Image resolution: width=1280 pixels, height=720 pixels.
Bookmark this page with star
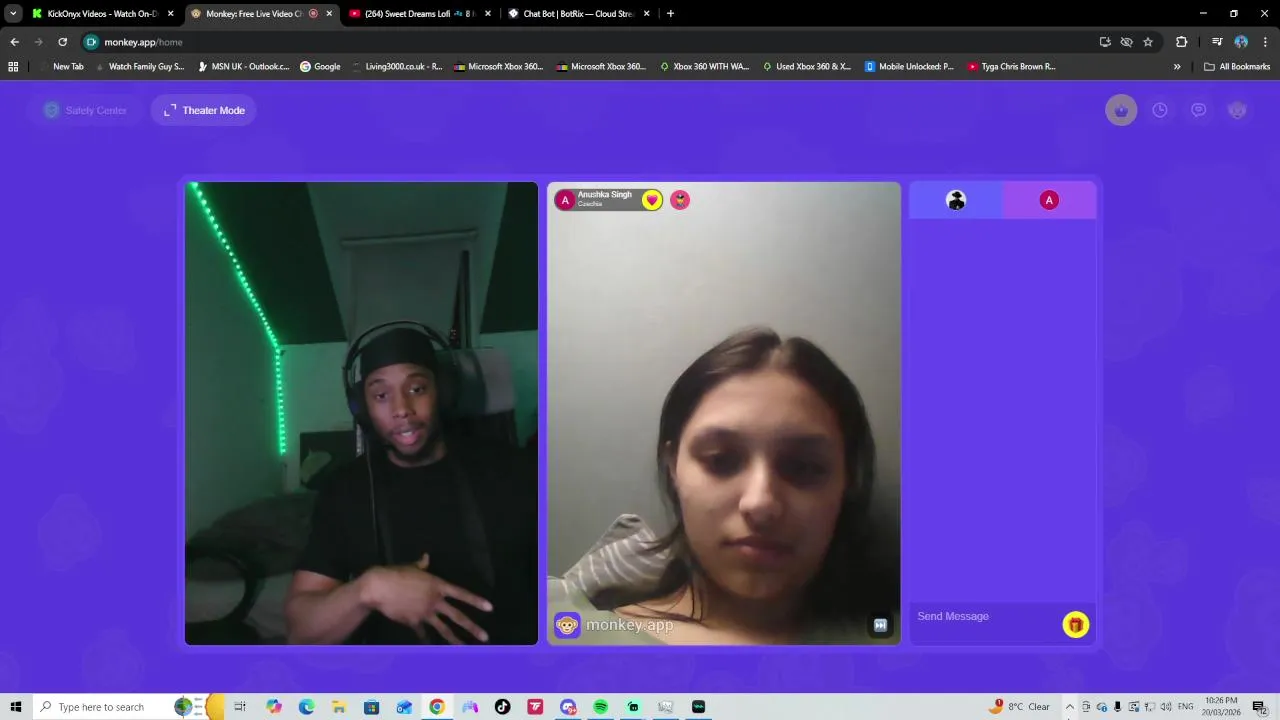point(1148,42)
